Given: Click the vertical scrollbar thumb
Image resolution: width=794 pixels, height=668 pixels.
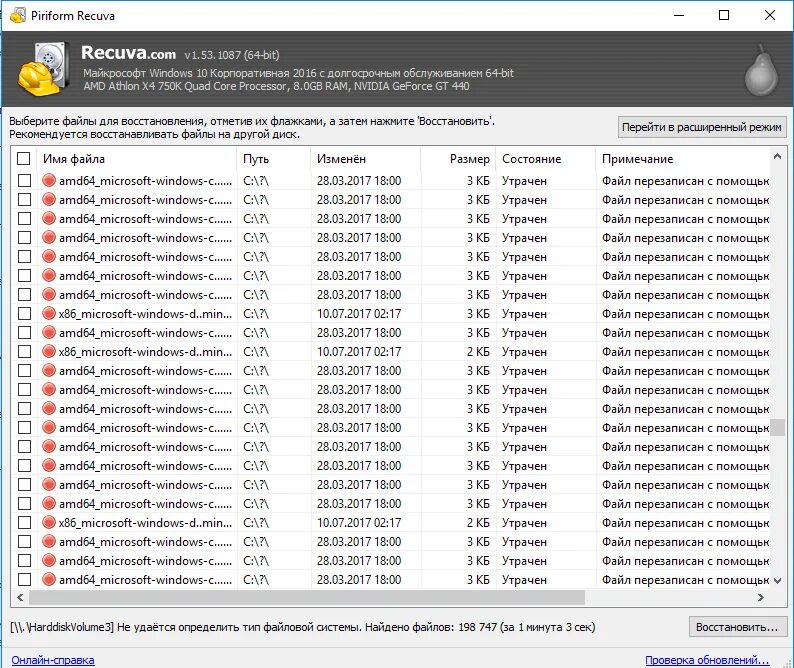Looking at the screenshot, I should [777, 427].
